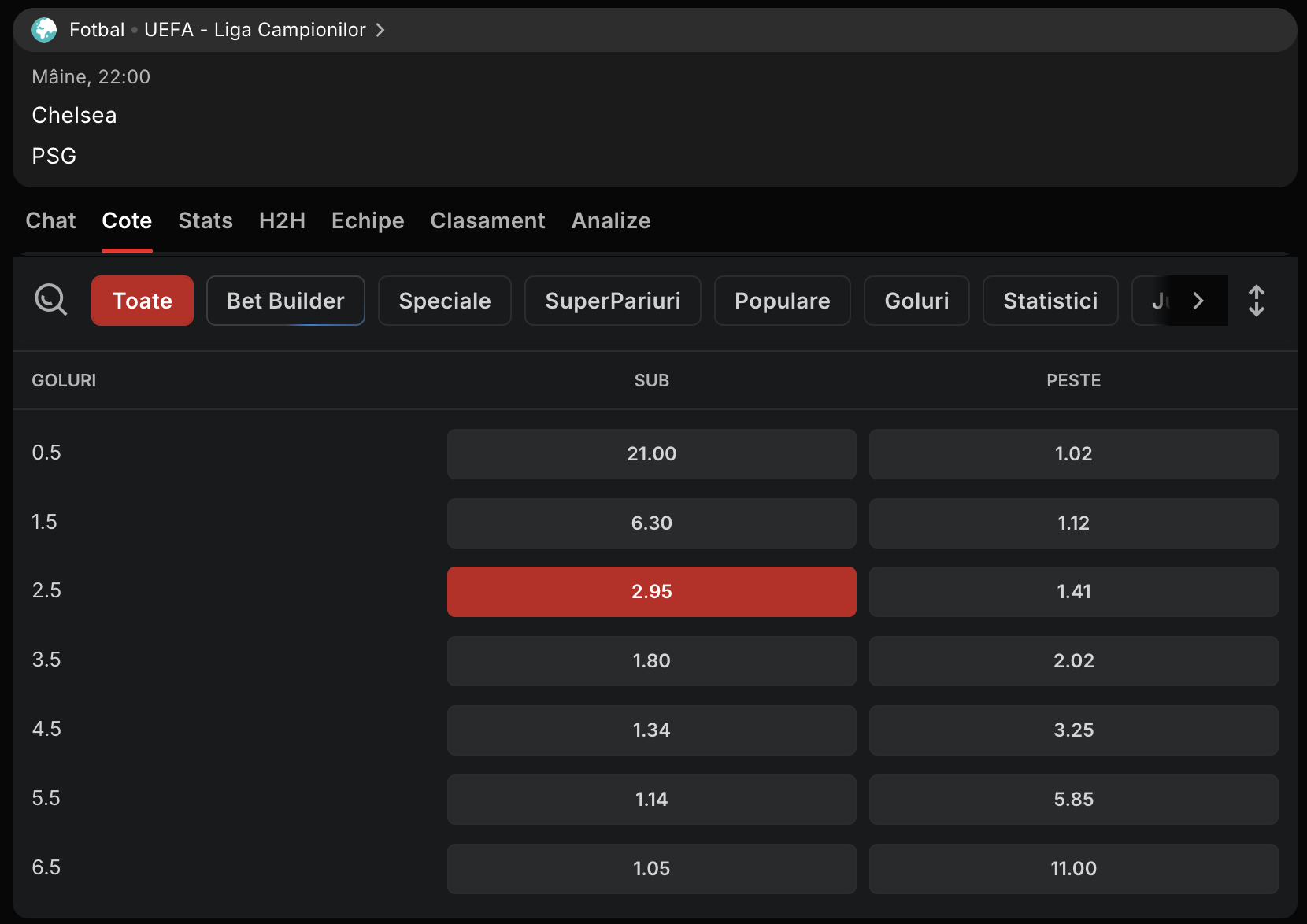This screenshot has width=1307, height=924.
Task: Open the Stats tab
Action: pos(205,220)
